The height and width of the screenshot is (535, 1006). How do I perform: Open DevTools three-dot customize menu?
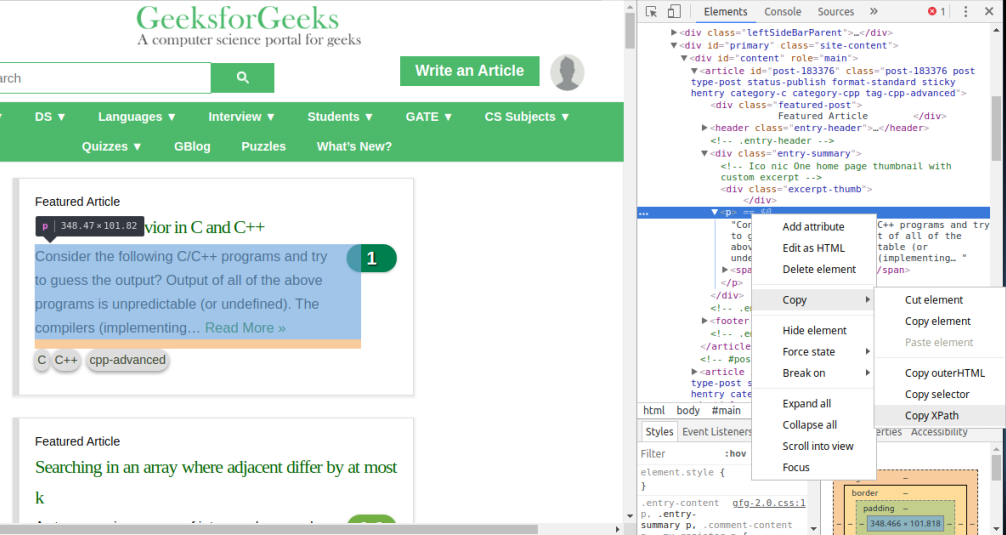(966, 12)
